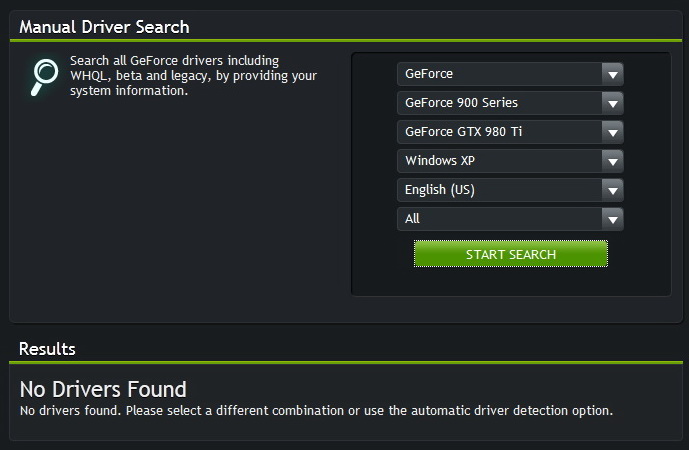
Task: Click the Results section heading
Action: click(47, 349)
